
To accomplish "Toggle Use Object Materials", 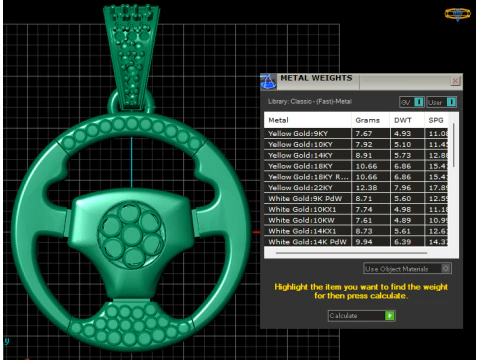I will point(407,269).
